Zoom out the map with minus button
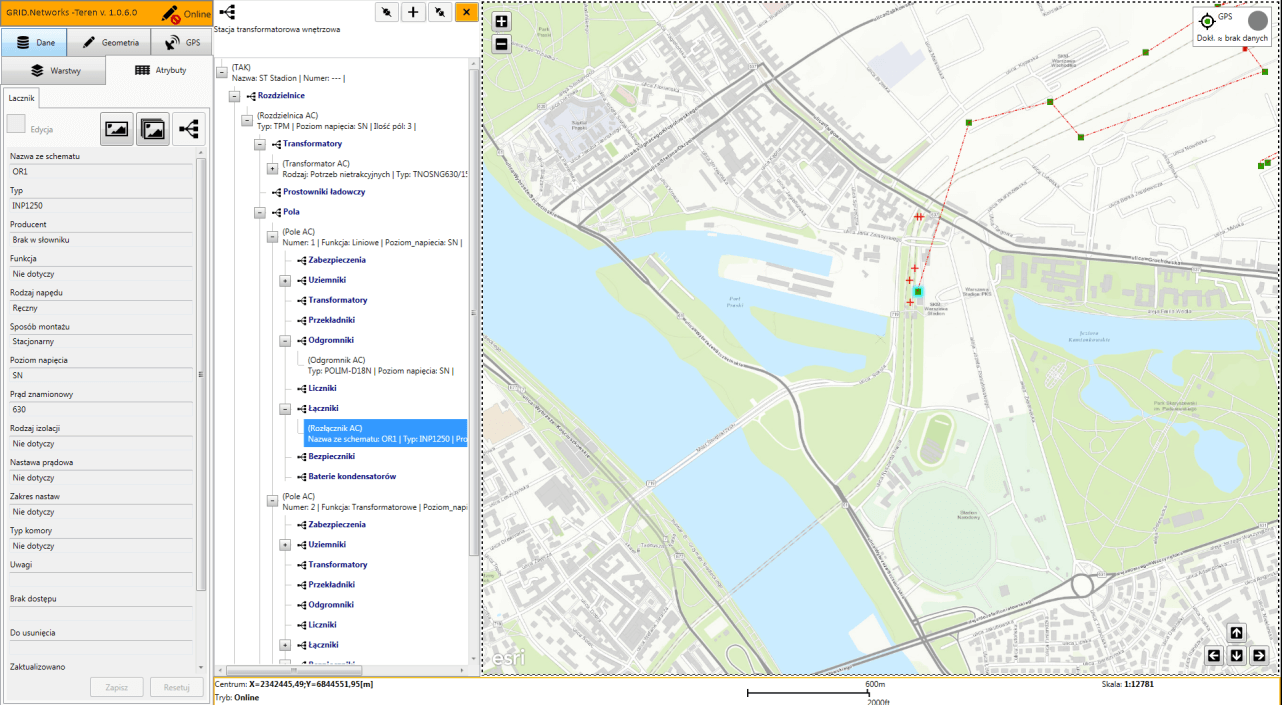 point(502,44)
